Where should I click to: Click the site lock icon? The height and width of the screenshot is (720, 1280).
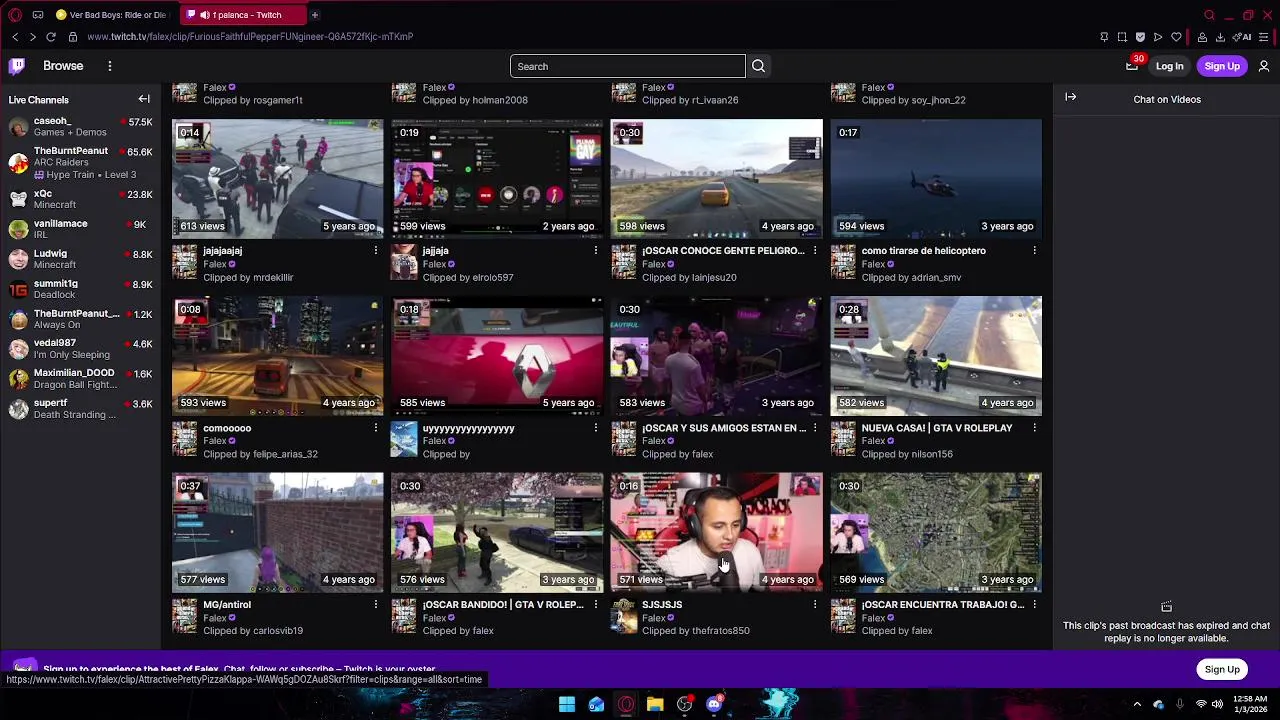tap(72, 37)
